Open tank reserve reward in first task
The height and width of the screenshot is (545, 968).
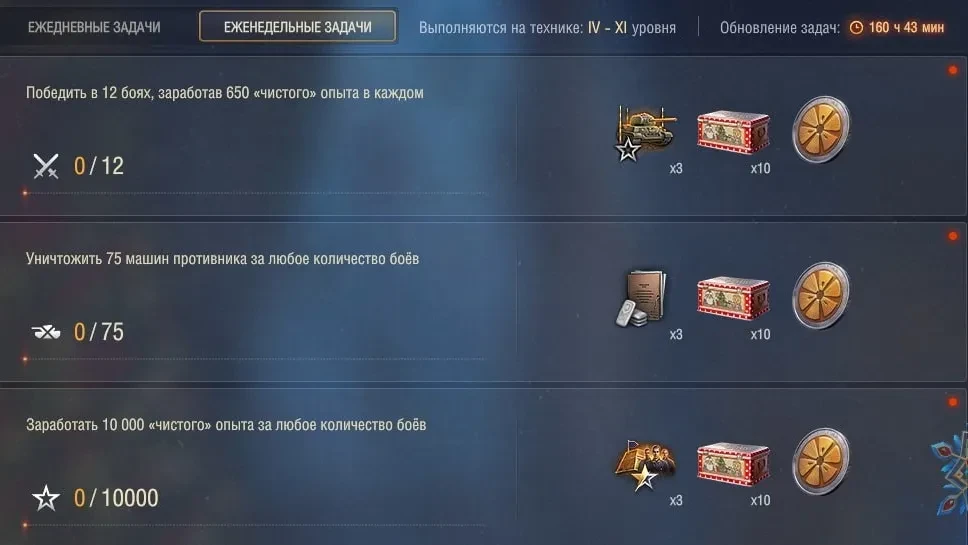(x=645, y=132)
